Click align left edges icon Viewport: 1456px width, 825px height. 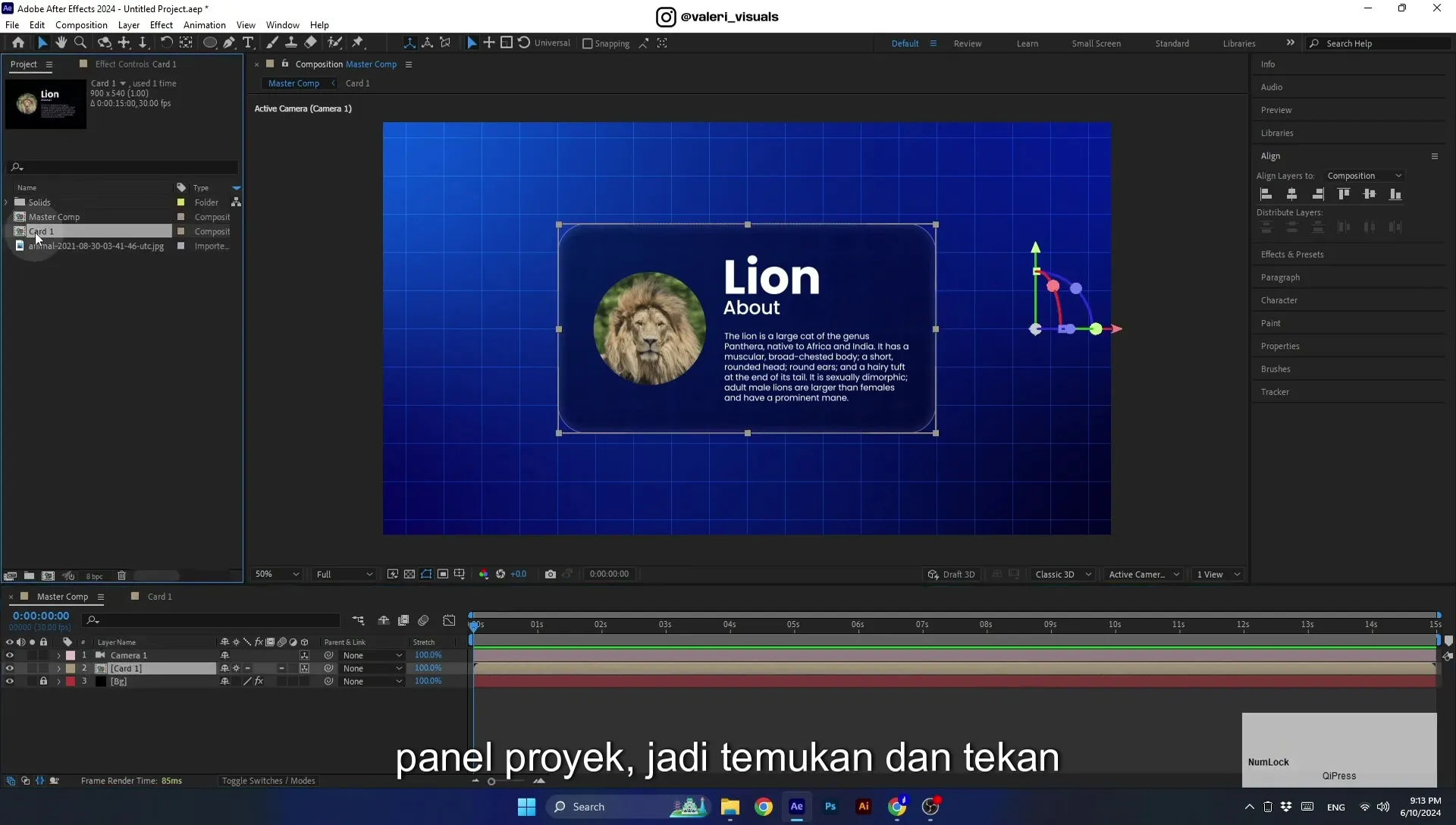[1266, 194]
